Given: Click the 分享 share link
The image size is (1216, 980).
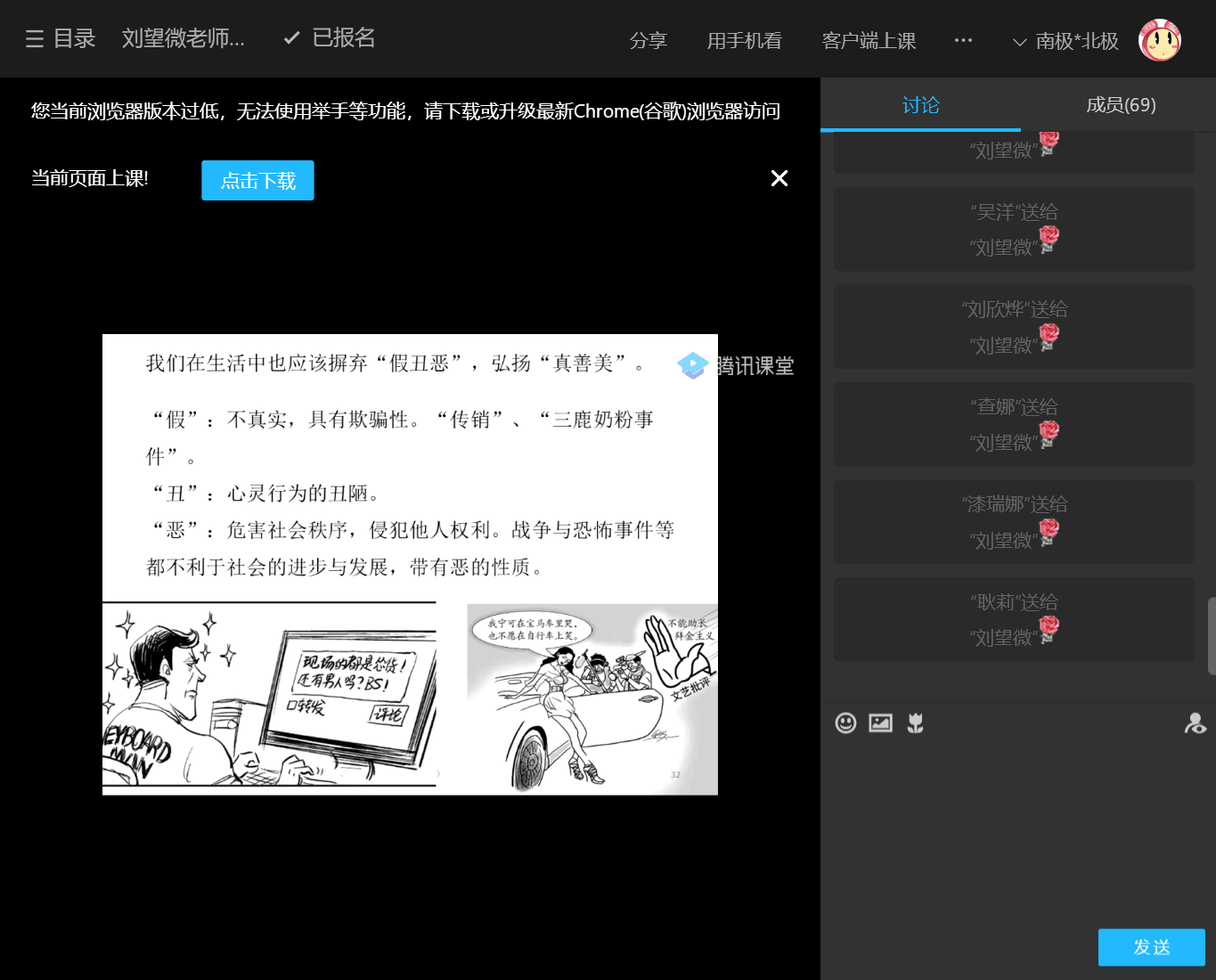Looking at the screenshot, I should pos(648,41).
